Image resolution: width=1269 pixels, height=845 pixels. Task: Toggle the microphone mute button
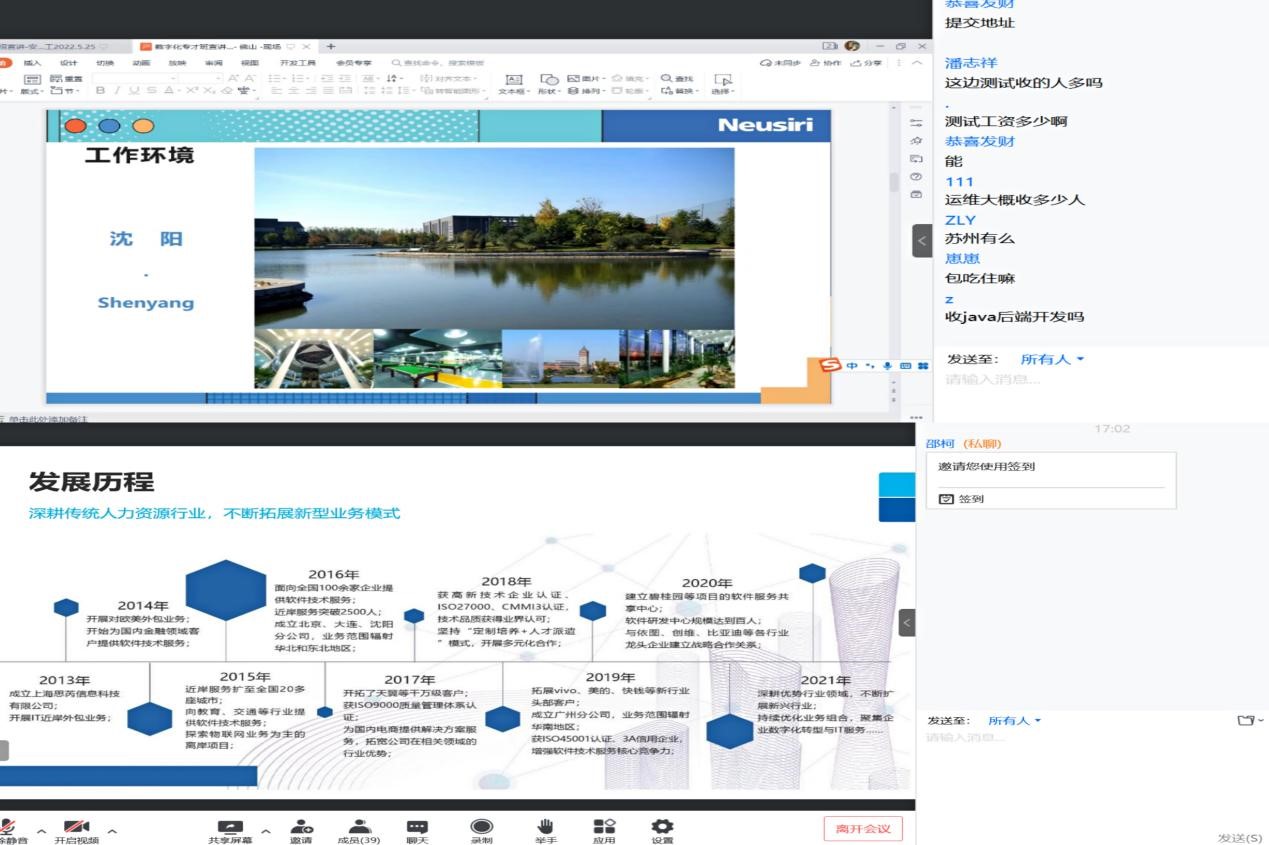pos(8,828)
